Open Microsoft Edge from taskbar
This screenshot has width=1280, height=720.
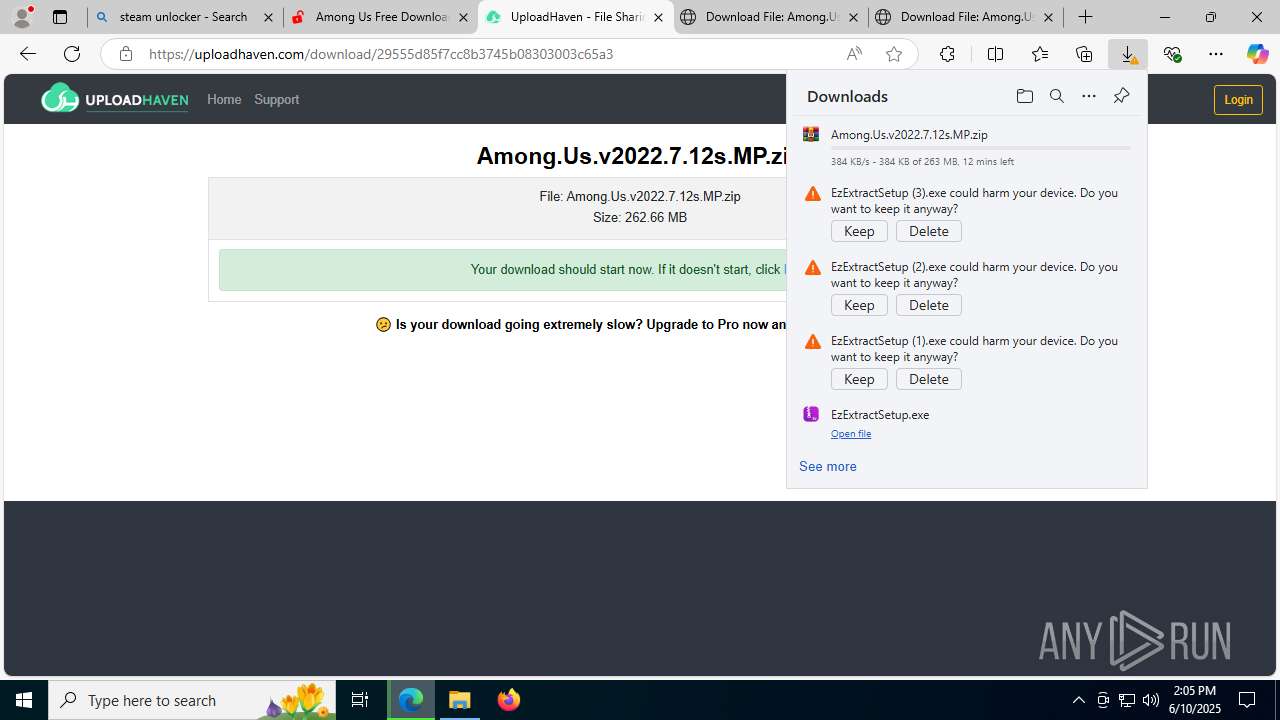(x=411, y=700)
